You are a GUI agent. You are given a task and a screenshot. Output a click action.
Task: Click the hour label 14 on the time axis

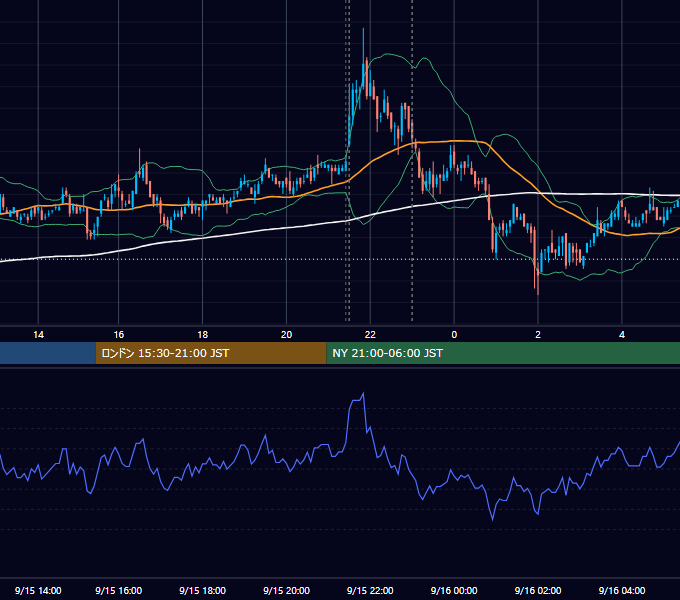point(38,335)
